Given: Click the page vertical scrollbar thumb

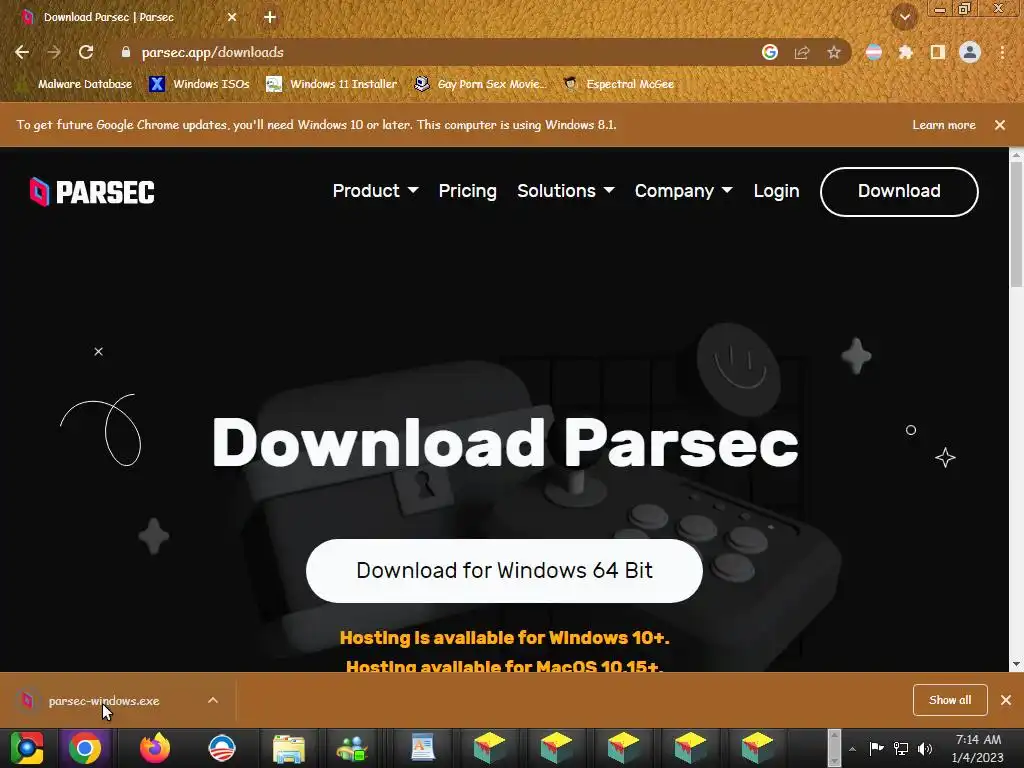Looking at the screenshot, I should pyautogui.click(x=1016, y=222).
